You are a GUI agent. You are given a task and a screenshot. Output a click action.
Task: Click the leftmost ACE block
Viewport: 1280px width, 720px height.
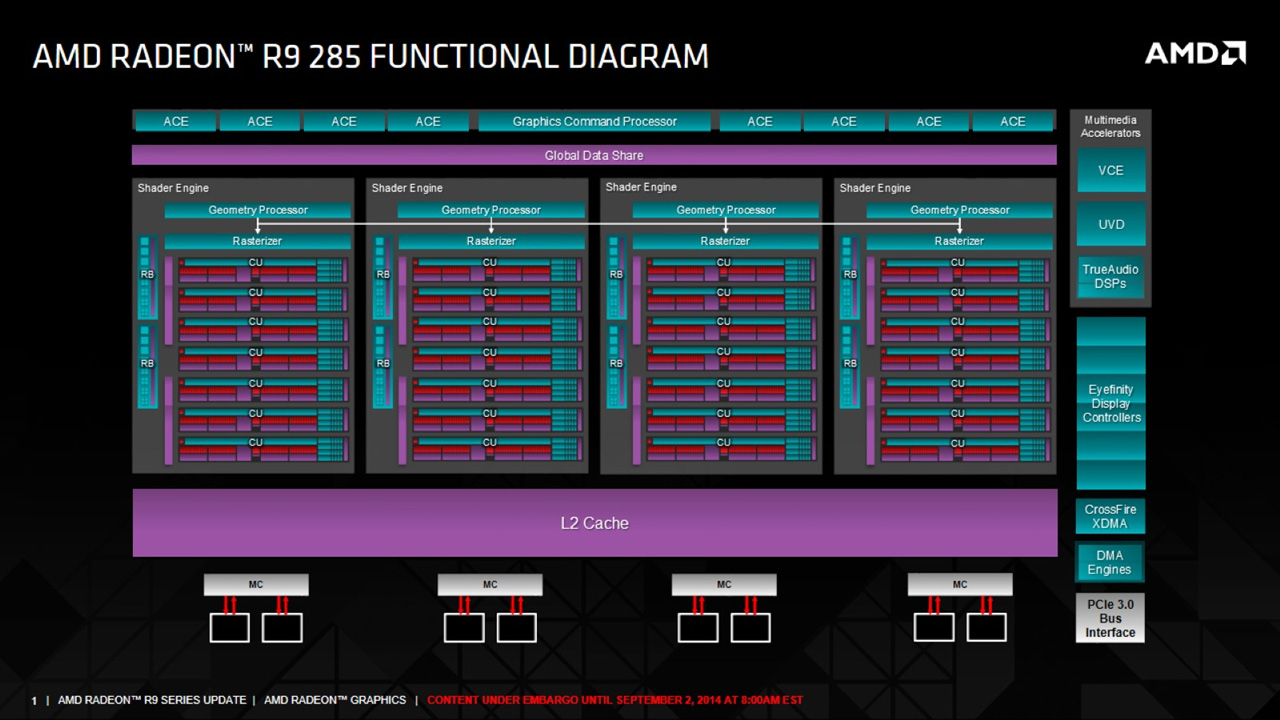click(176, 122)
